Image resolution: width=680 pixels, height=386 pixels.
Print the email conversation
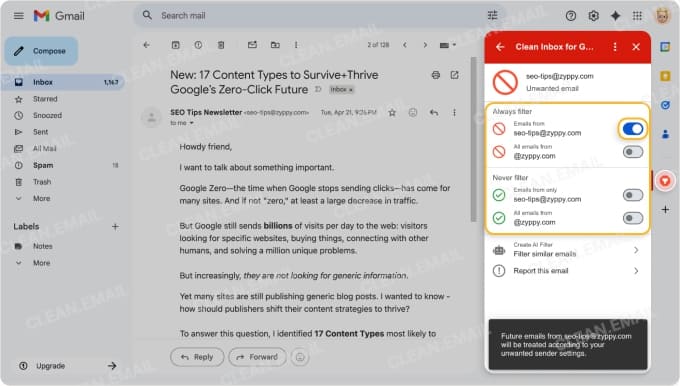[436, 75]
